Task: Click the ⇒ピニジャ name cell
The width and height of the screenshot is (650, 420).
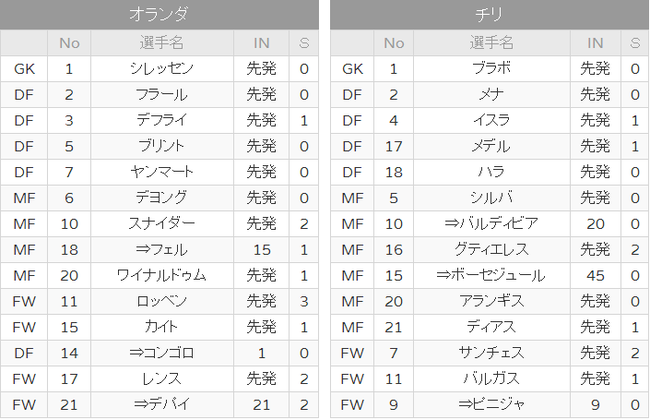Action: tap(492, 404)
